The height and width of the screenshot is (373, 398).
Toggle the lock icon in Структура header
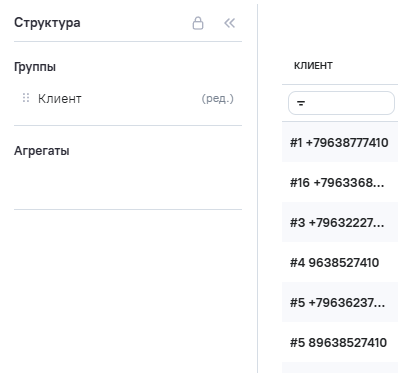click(198, 23)
